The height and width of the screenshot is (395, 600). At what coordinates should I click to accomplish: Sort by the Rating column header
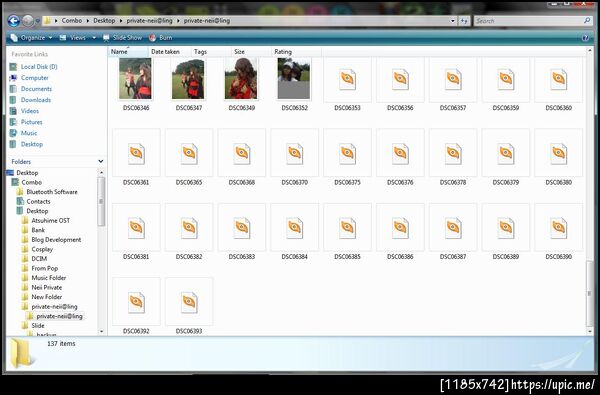tap(296, 51)
